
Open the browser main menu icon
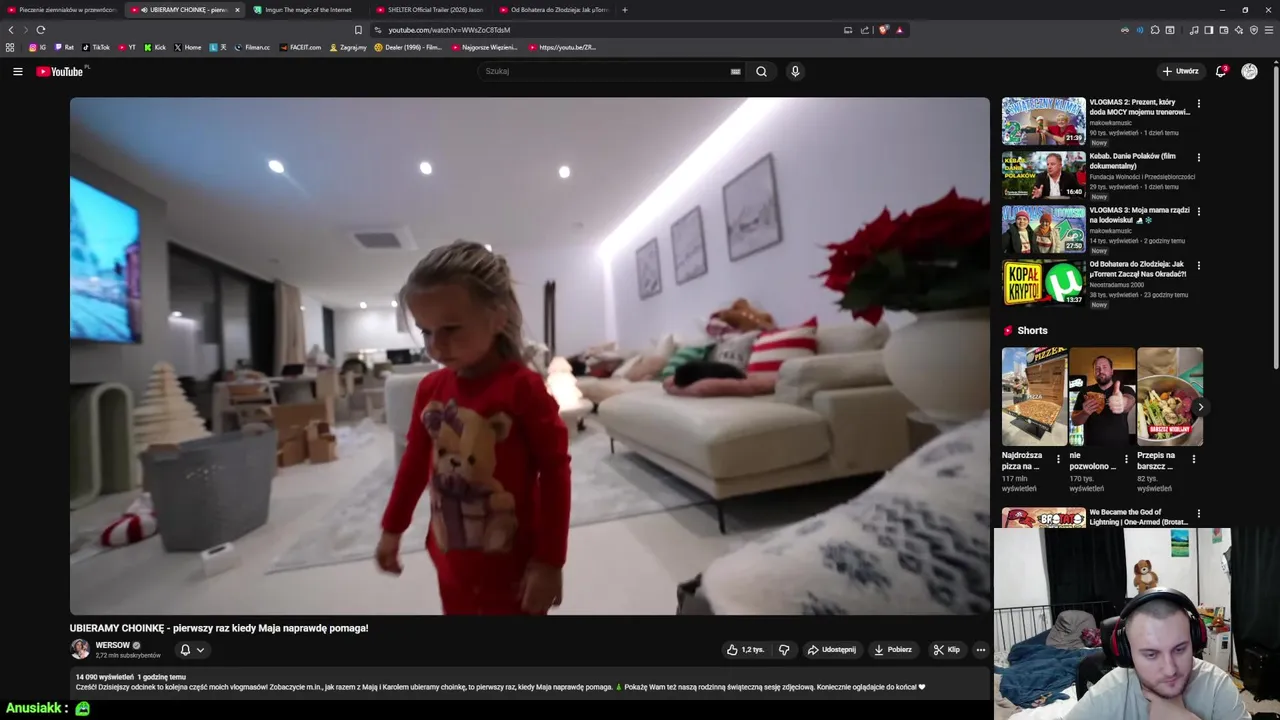1269,30
